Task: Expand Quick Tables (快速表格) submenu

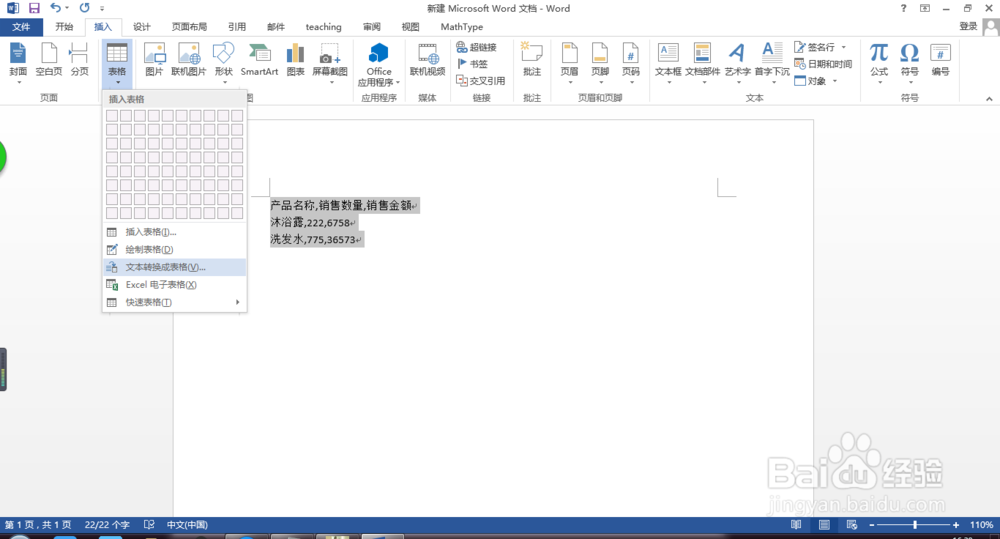Action: pos(175,302)
